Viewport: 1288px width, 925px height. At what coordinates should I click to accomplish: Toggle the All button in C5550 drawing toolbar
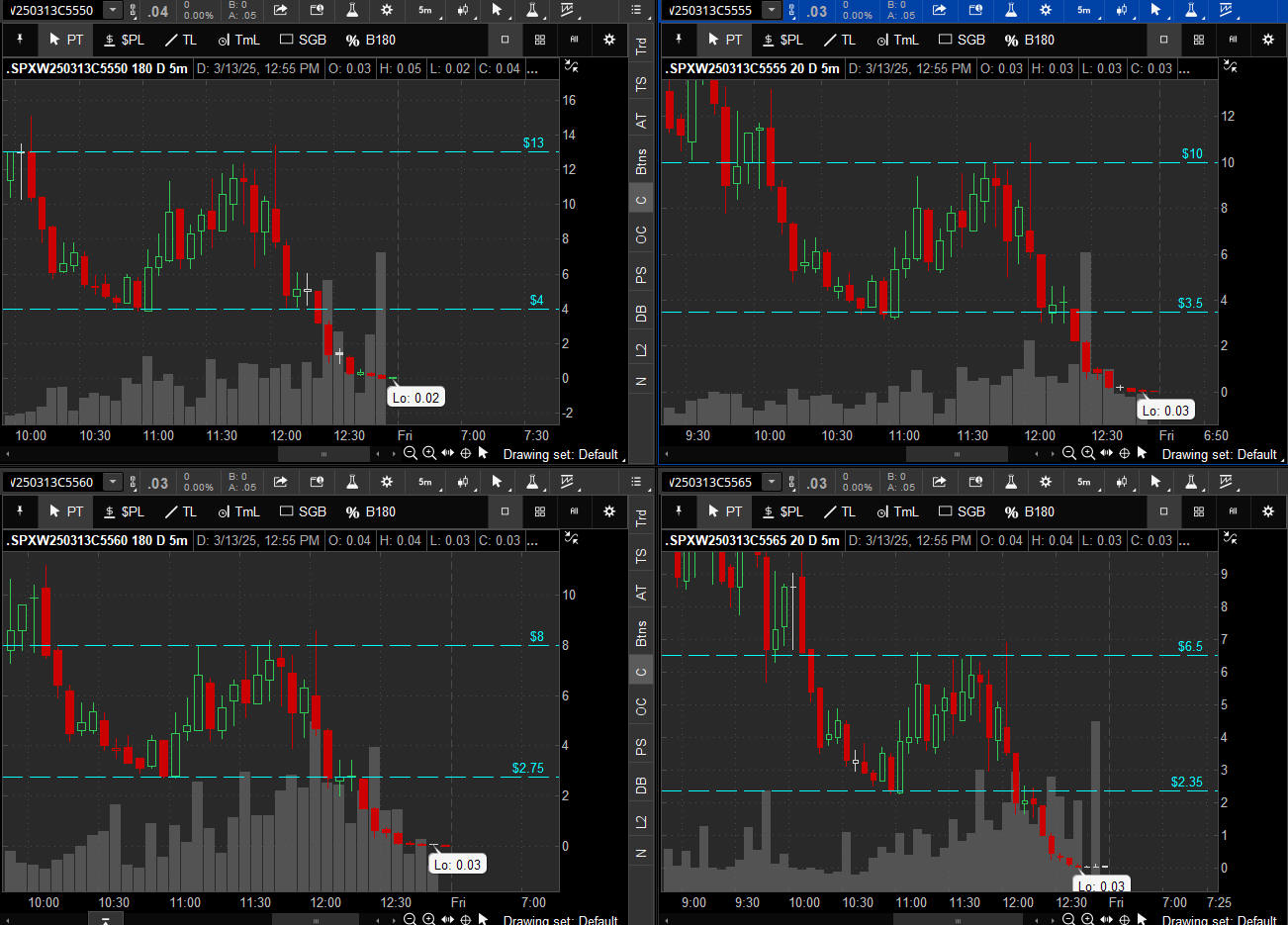click(x=574, y=40)
